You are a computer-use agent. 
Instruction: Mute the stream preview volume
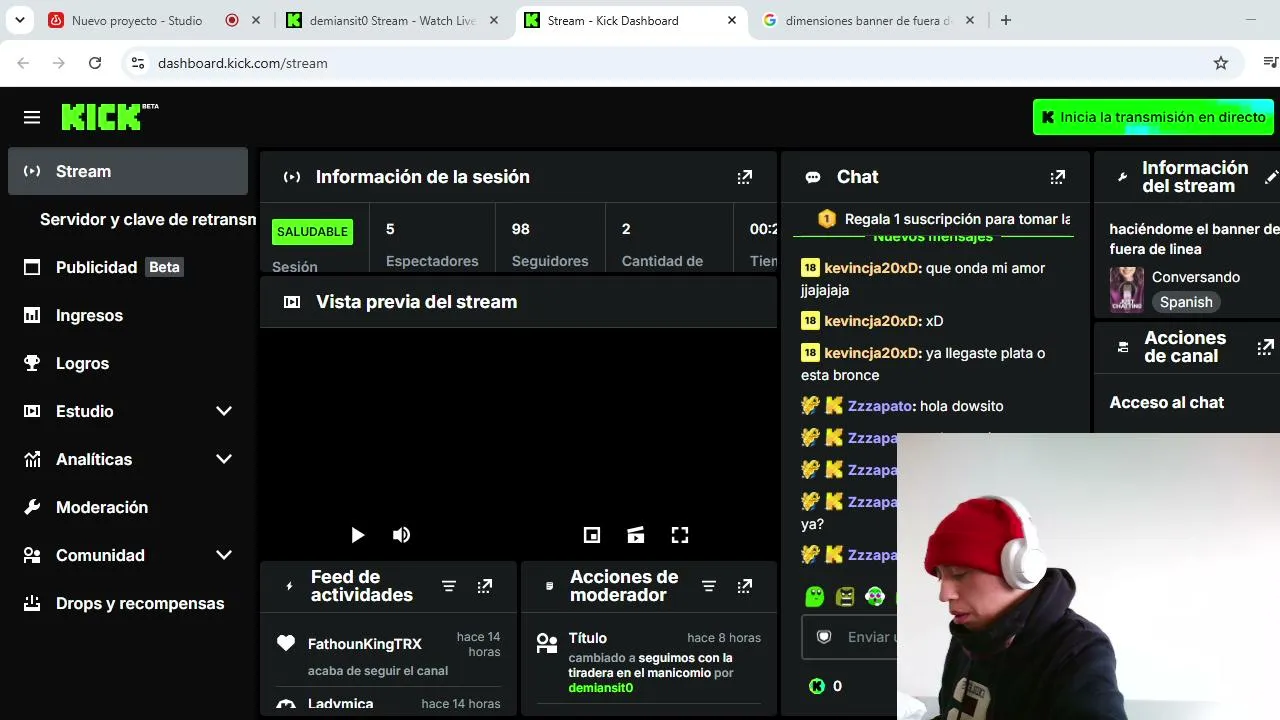401,535
